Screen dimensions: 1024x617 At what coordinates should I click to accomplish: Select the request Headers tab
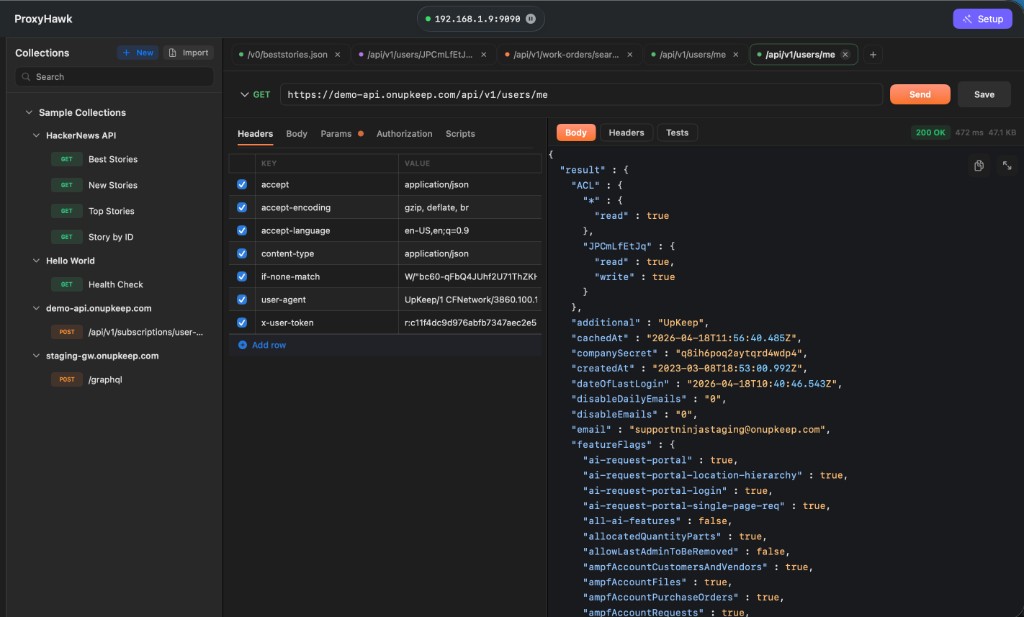pyautogui.click(x=255, y=134)
